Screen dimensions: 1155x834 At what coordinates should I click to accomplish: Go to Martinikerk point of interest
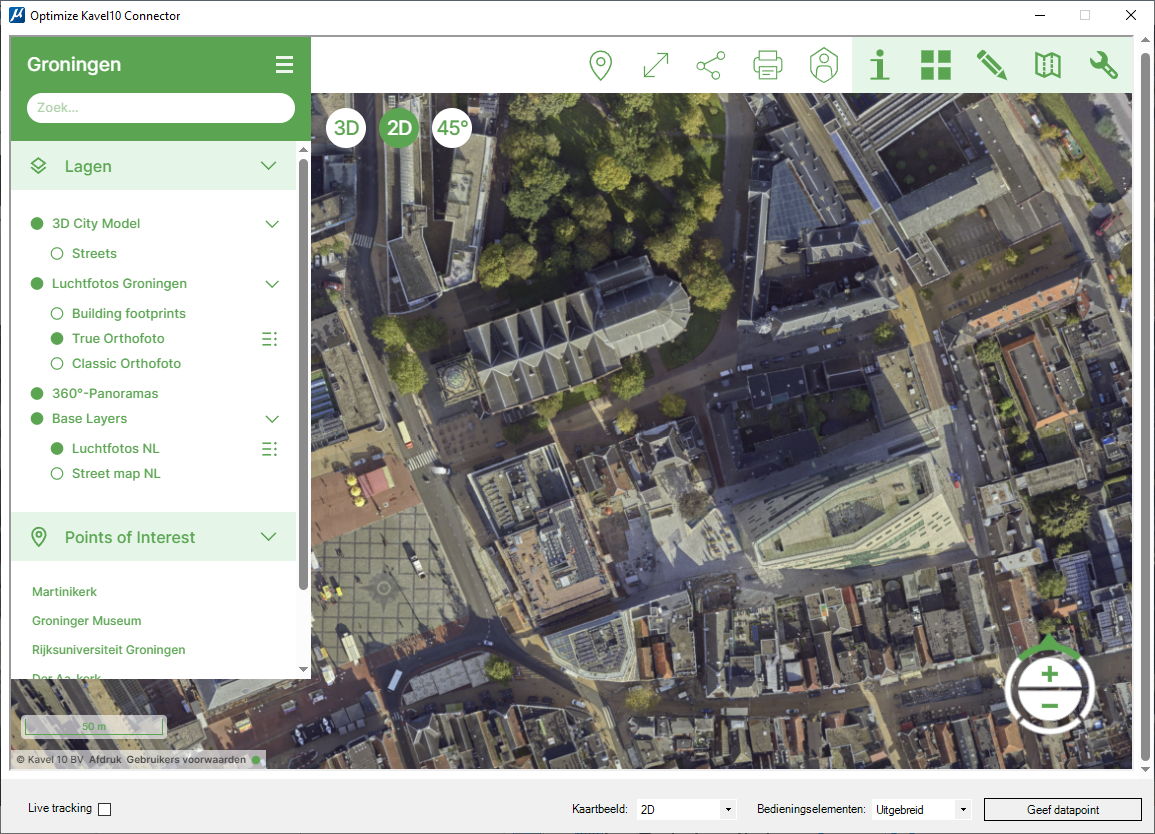coord(64,592)
